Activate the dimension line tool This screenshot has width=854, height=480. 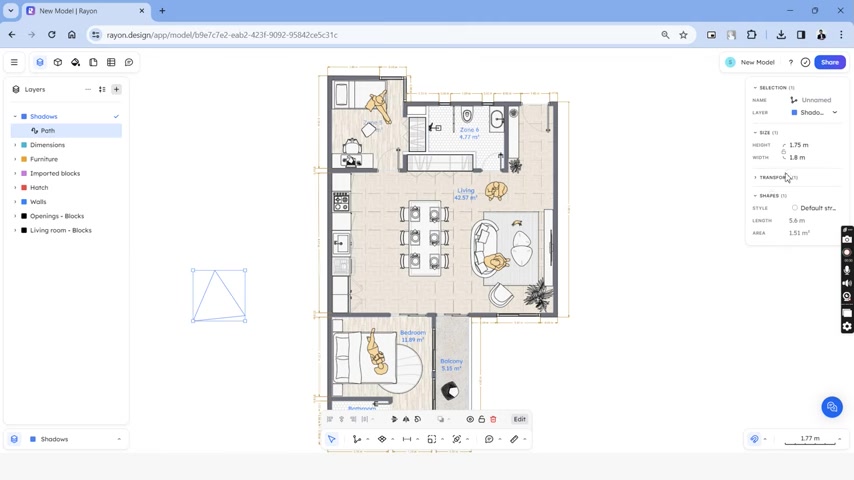pos(407,439)
